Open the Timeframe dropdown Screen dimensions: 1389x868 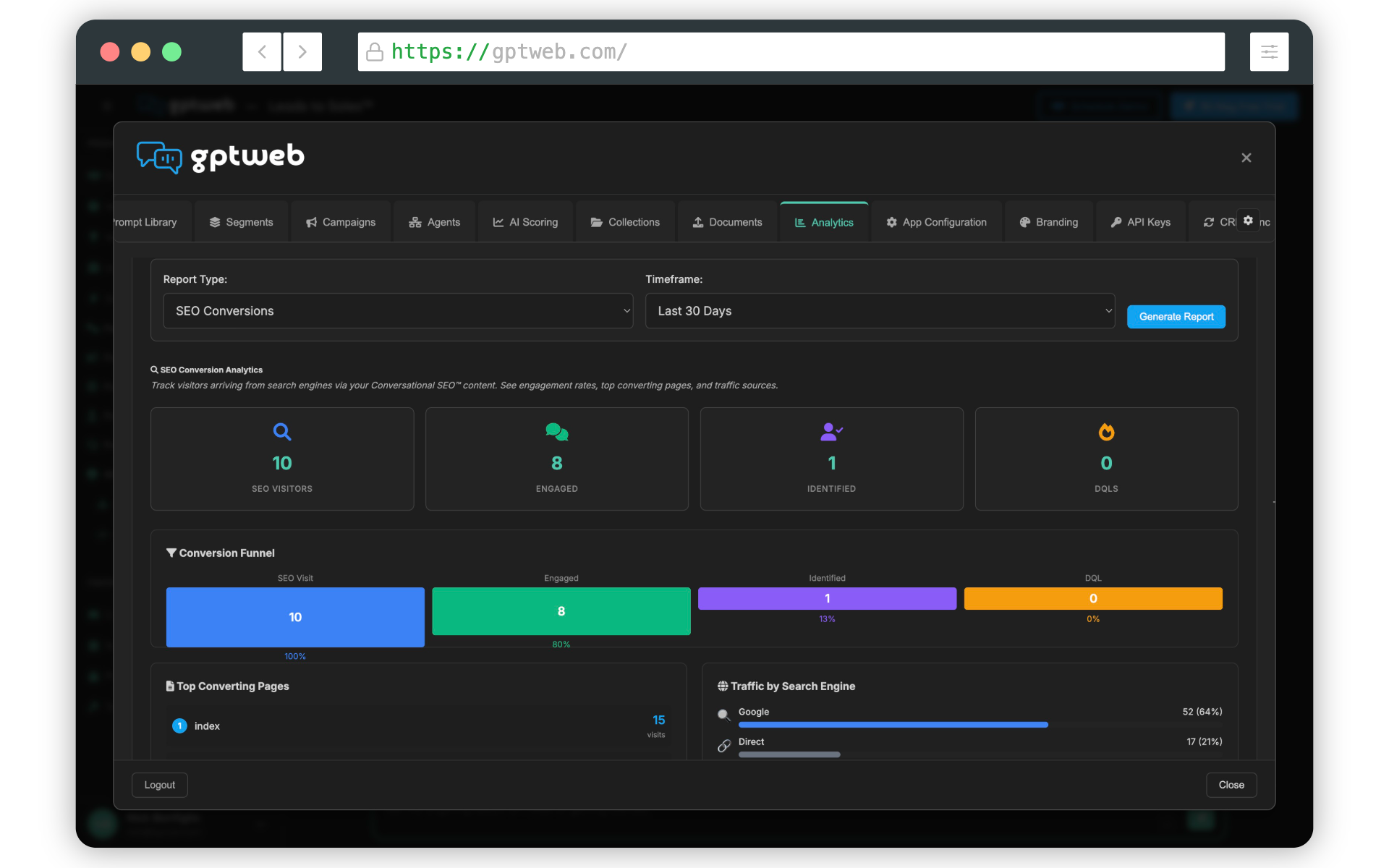880,311
